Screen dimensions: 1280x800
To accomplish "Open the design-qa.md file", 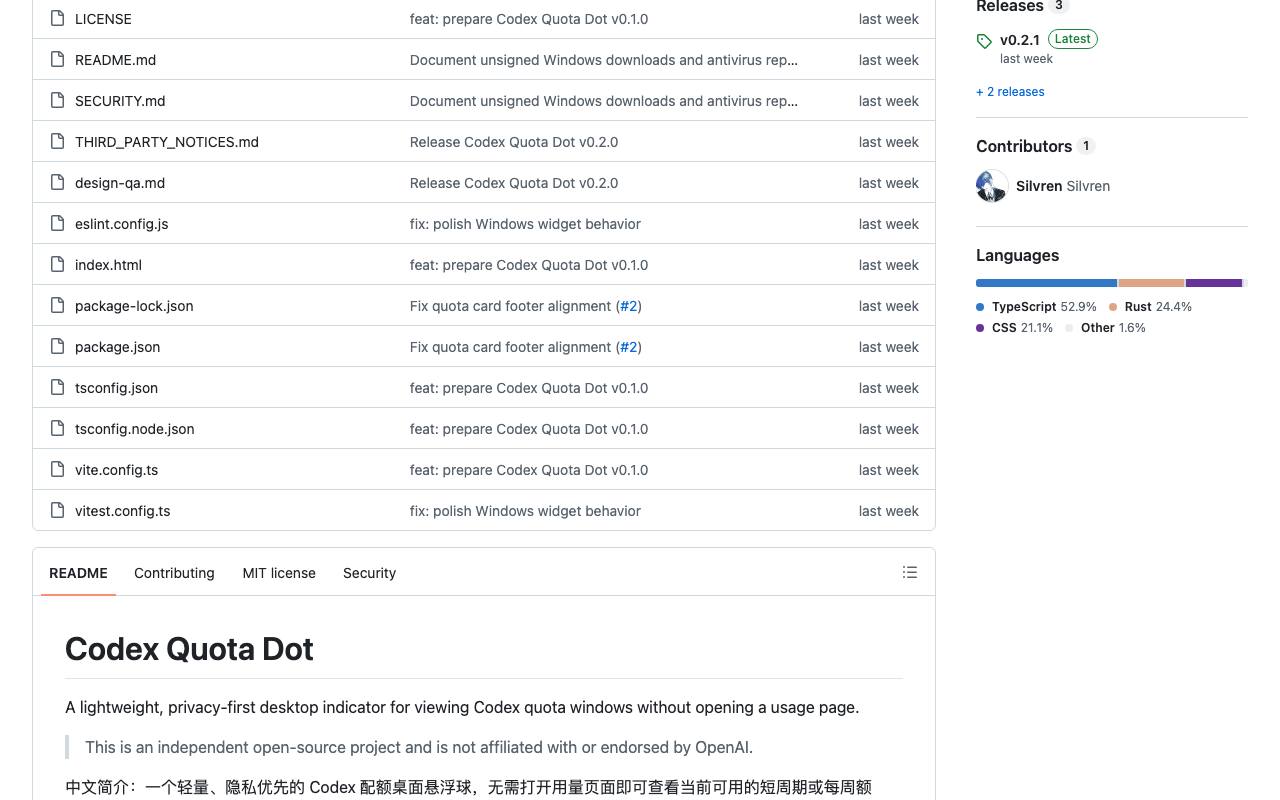I will click(120, 183).
